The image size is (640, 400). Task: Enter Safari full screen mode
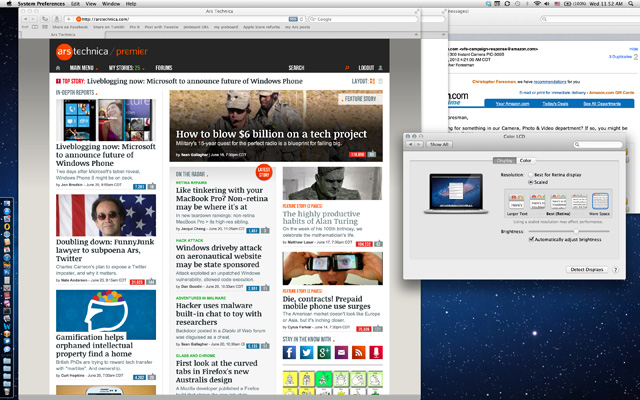point(417,11)
